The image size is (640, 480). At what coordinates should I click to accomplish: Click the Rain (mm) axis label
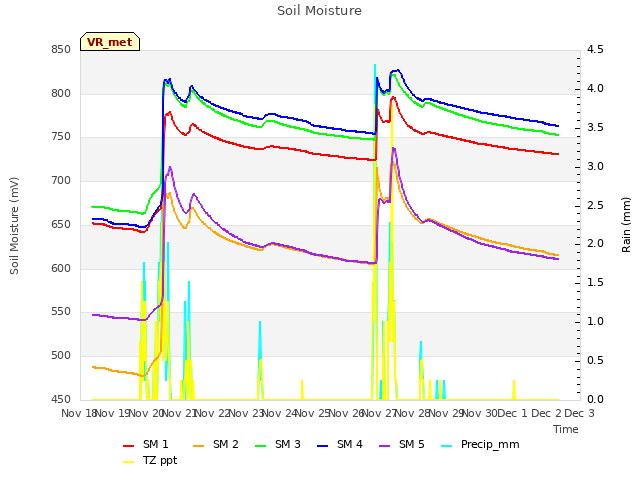(x=626, y=225)
